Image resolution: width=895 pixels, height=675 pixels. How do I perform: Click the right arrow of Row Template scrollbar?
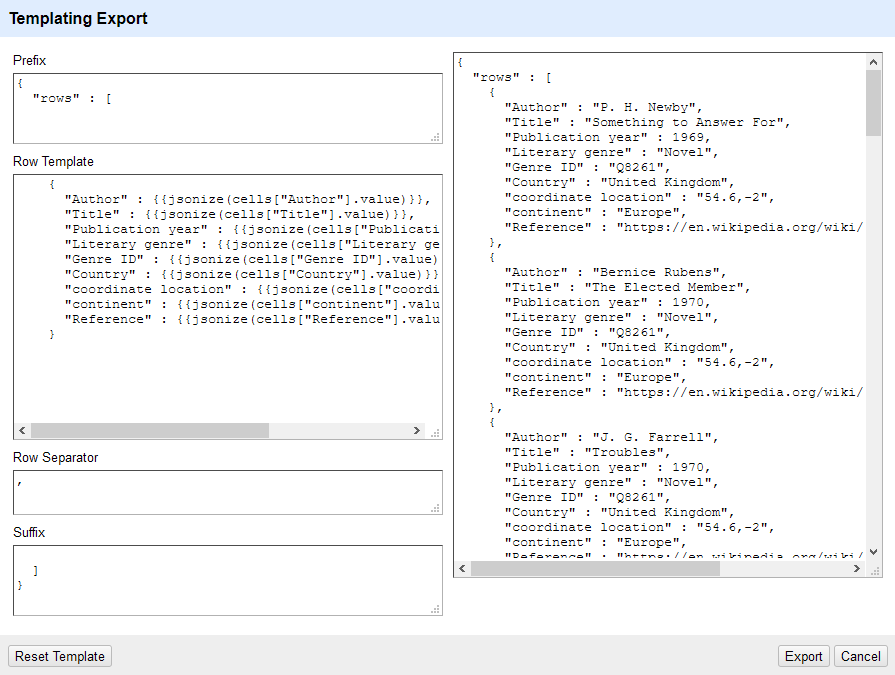coord(417,430)
